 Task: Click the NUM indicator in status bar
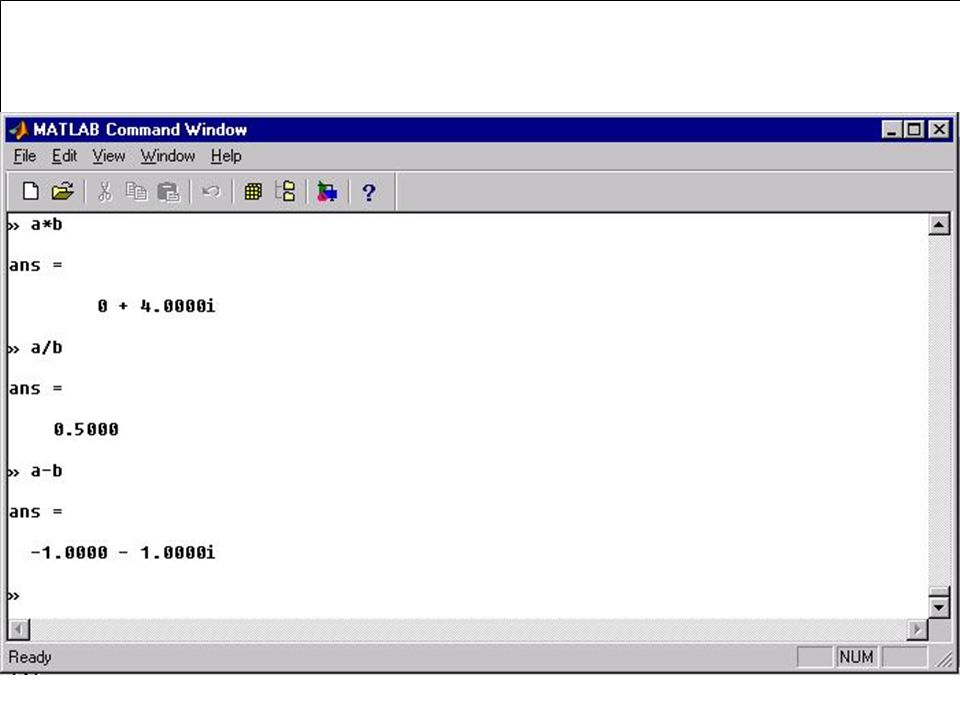tap(856, 657)
